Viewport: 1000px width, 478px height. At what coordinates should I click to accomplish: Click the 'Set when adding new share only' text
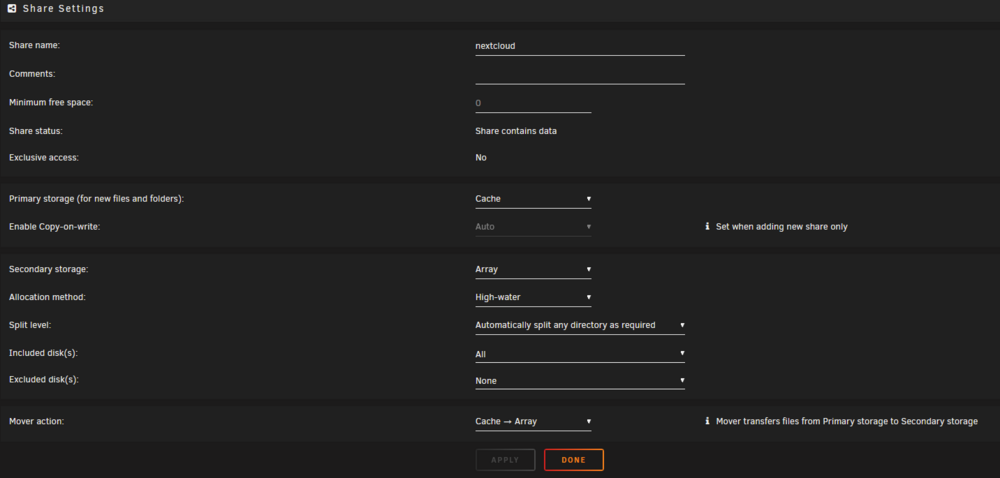pyautogui.click(x=782, y=227)
